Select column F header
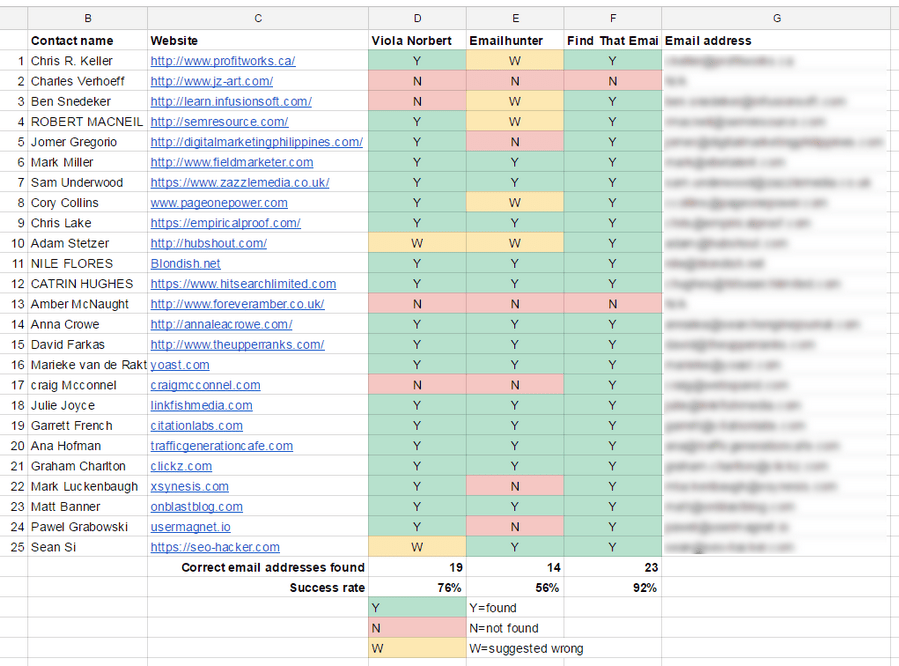The height and width of the screenshot is (666, 899). [x=613, y=18]
